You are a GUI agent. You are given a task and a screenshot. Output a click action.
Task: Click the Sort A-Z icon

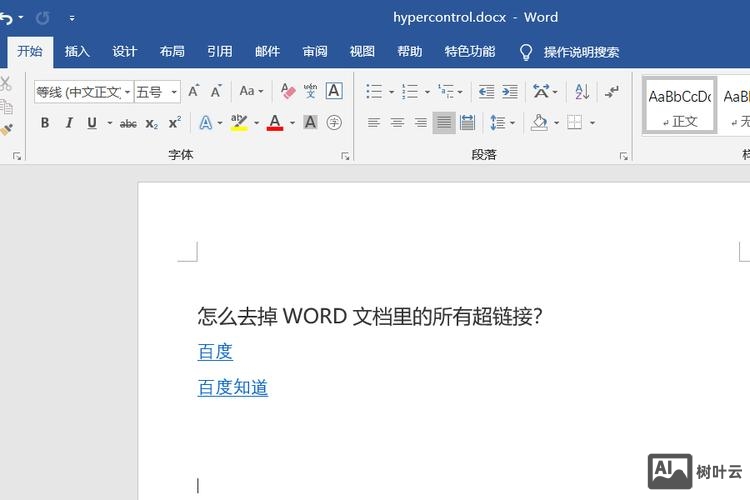(582, 91)
